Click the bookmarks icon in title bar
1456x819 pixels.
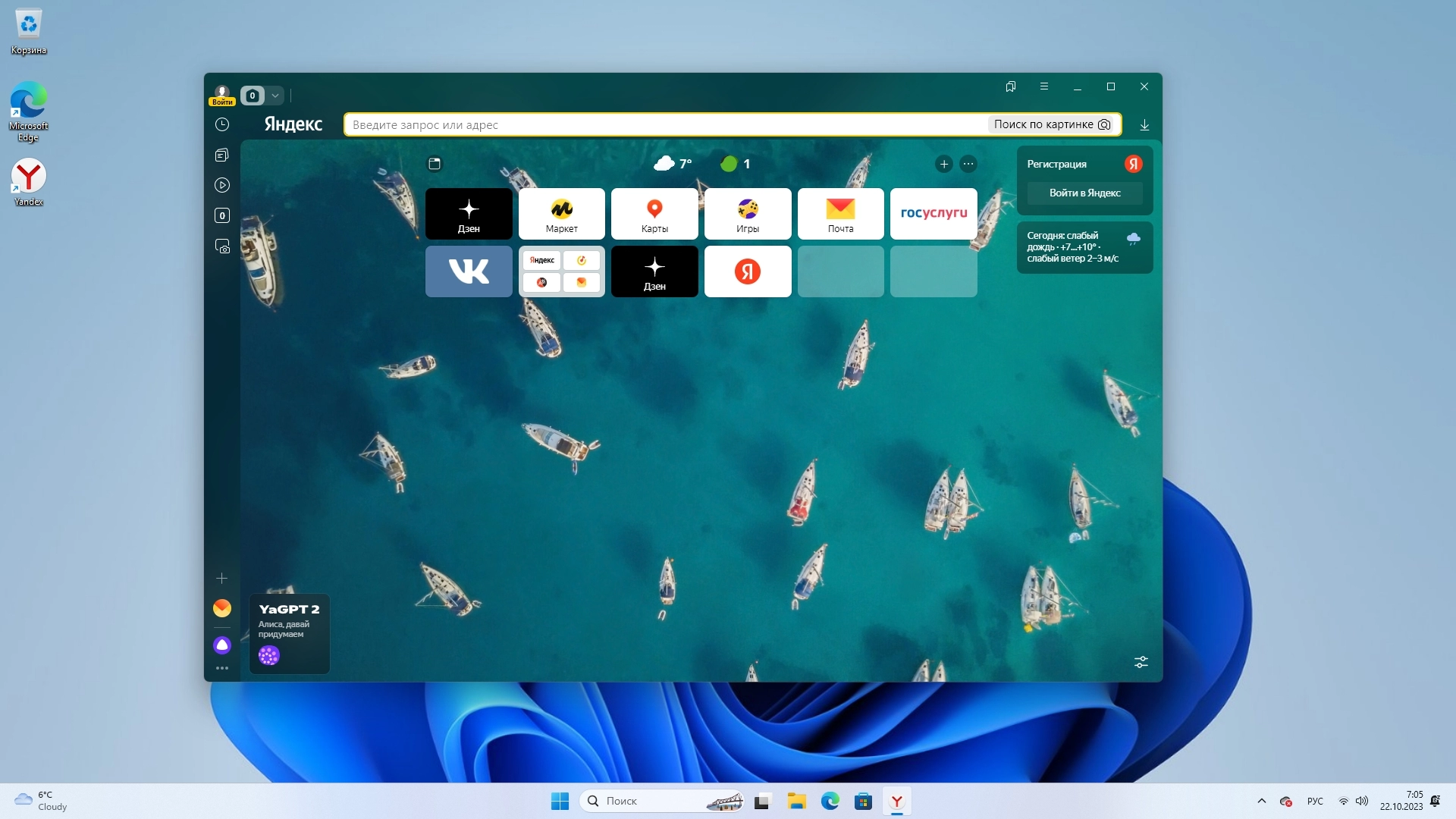tap(1011, 86)
